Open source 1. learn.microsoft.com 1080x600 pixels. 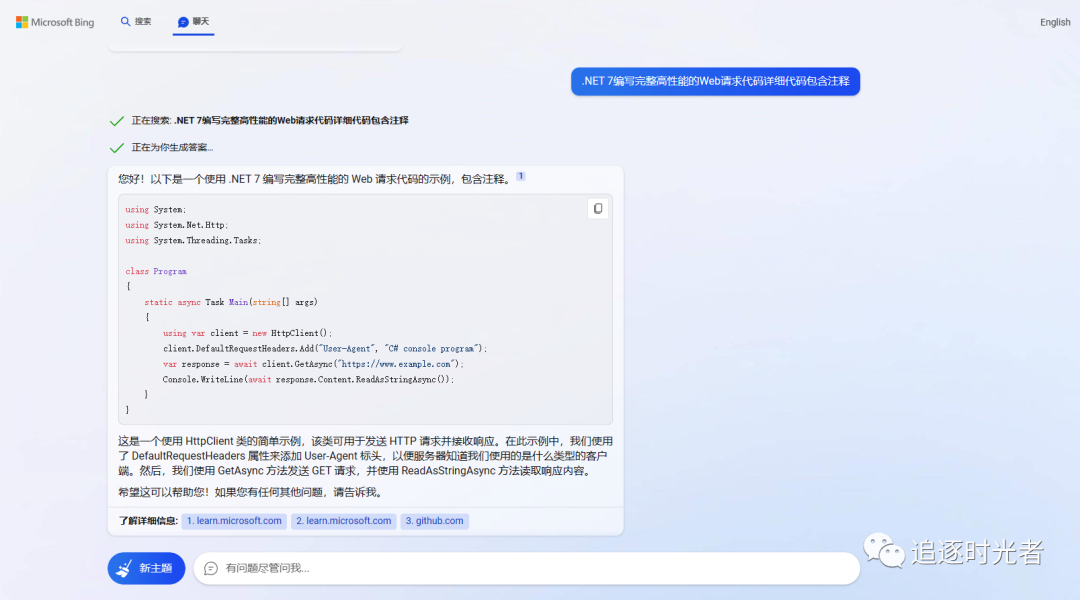pos(234,521)
